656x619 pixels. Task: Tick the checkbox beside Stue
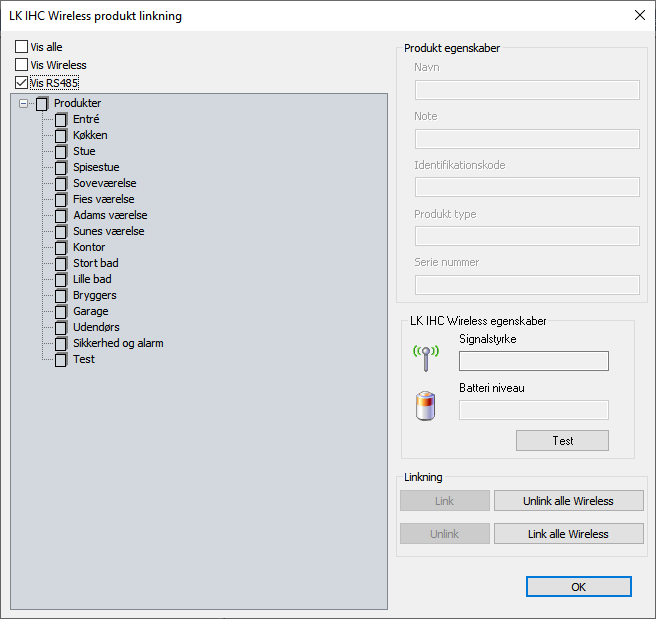(61, 151)
